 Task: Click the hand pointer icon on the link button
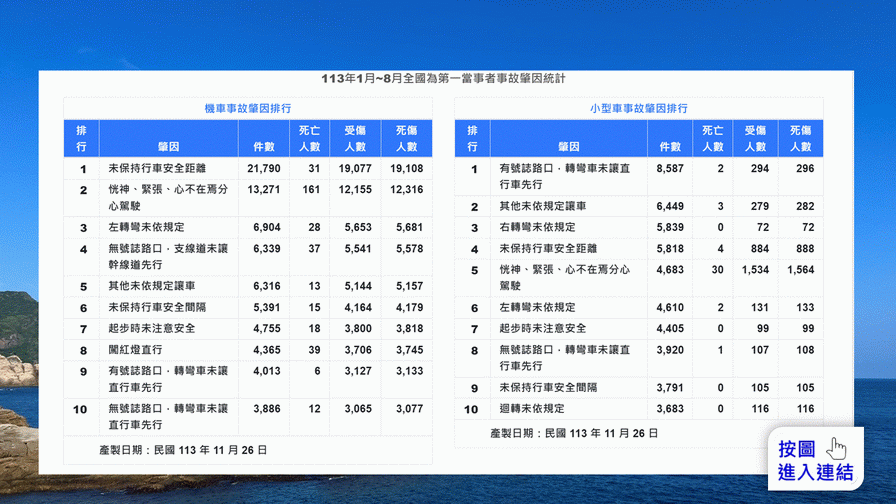[x=837, y=447]
